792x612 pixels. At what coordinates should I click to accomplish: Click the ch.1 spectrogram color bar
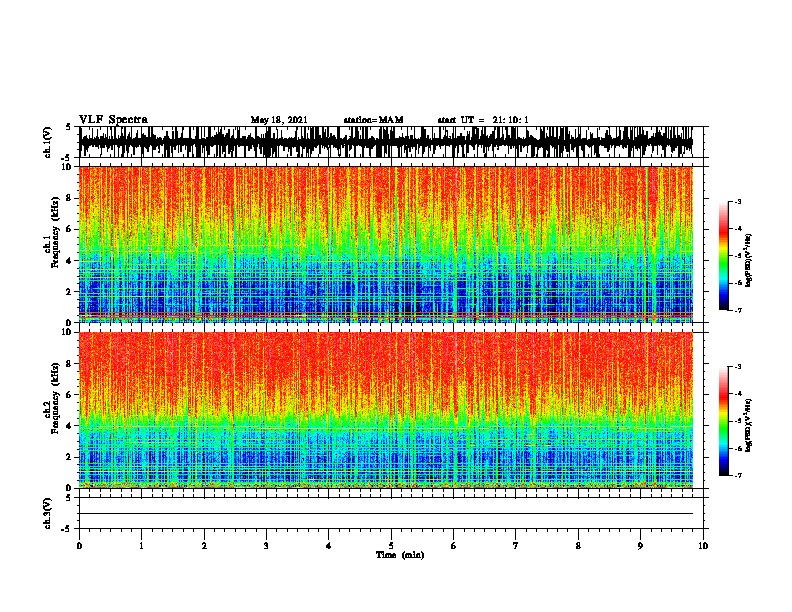pyautogui.click(x=723, y=256)
